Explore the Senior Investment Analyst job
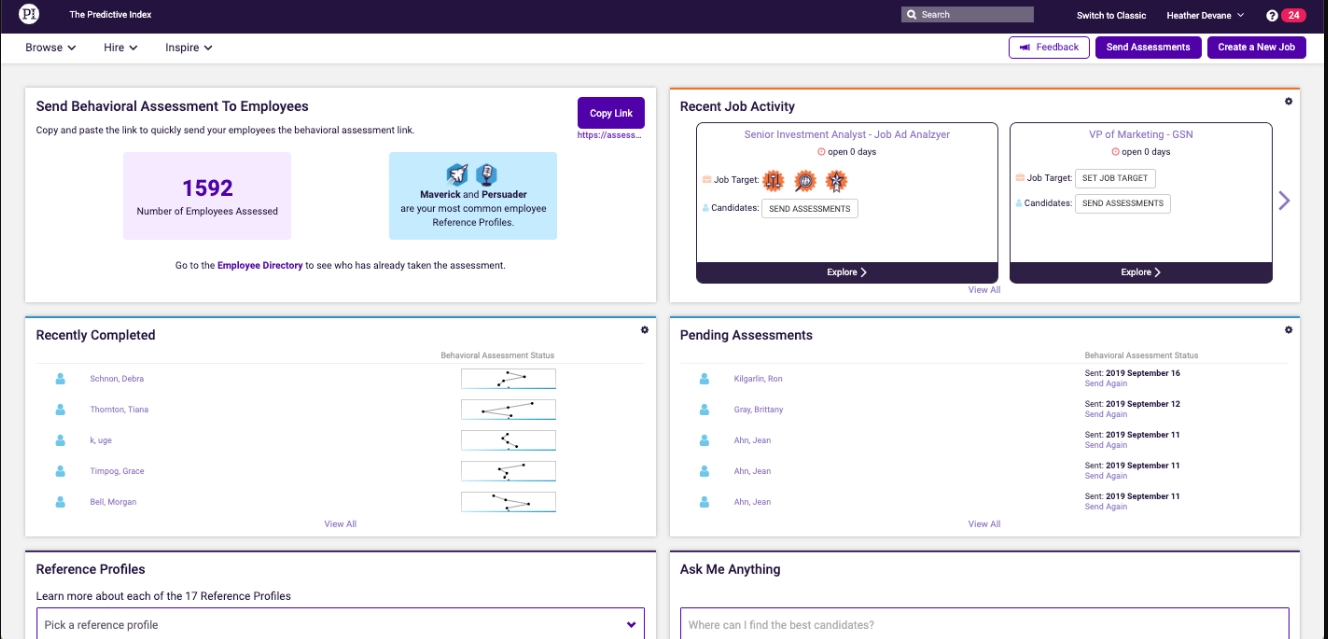The width and height of the screenshot is (1328, 639). (847, 272)
